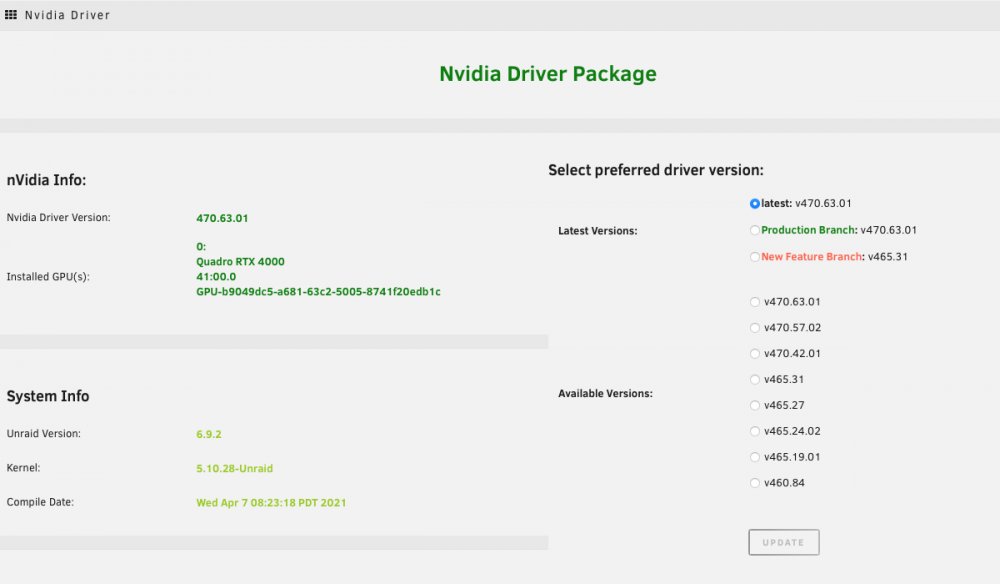Click the GPU UUID GPU-b9049dc5 text
Screen dimensions: 1000x584
coord(318,292)
